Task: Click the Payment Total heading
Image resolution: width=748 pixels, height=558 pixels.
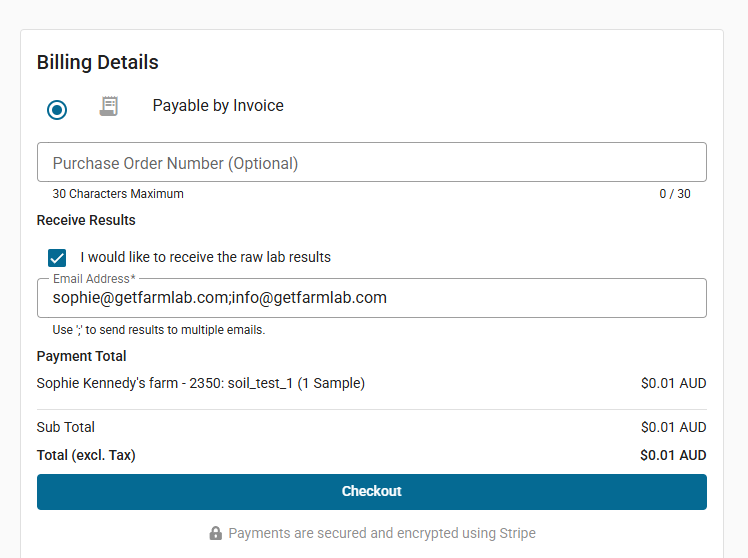Action: (x=82, y=356)
